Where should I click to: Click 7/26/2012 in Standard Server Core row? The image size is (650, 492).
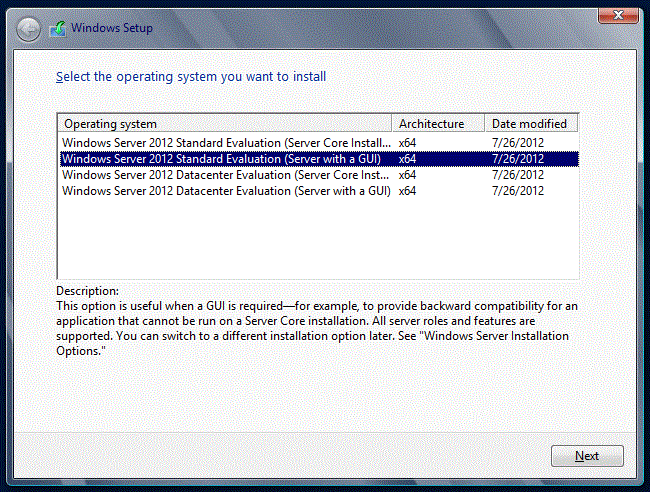click(x=518, y=143)
